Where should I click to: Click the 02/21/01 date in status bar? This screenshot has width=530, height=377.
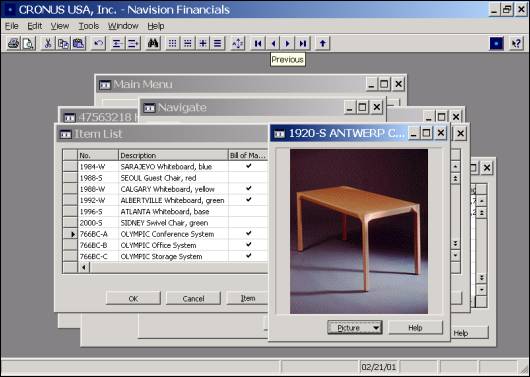[379, 367]
